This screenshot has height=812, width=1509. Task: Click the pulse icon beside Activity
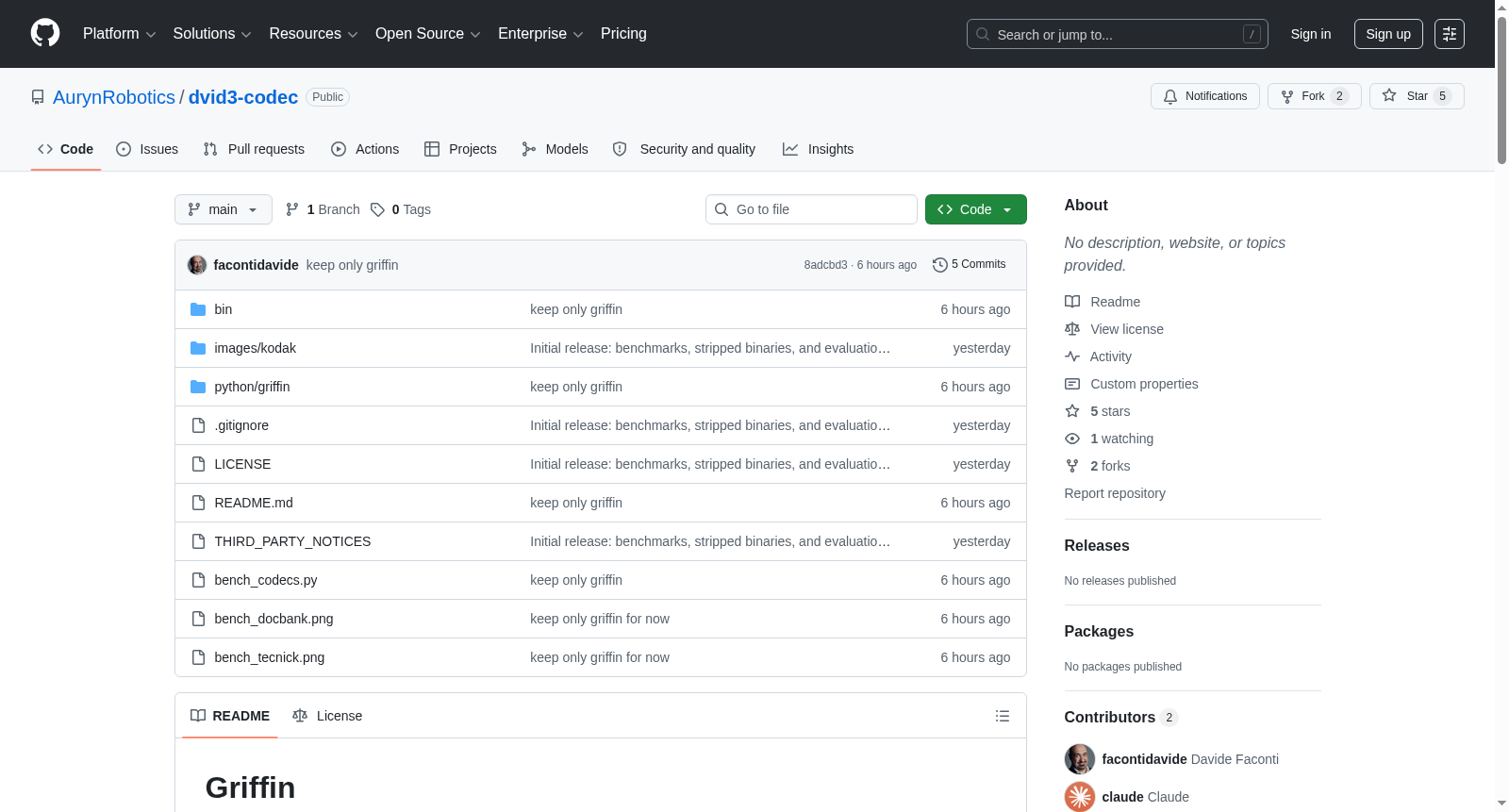[x=1072, y=356]
